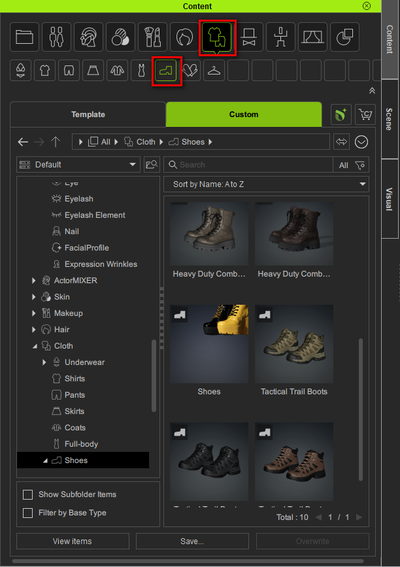The width and height of the screenshot is (400, 567).
Task: Choose the Shirts subcategory icon
Action: point(45,70)
